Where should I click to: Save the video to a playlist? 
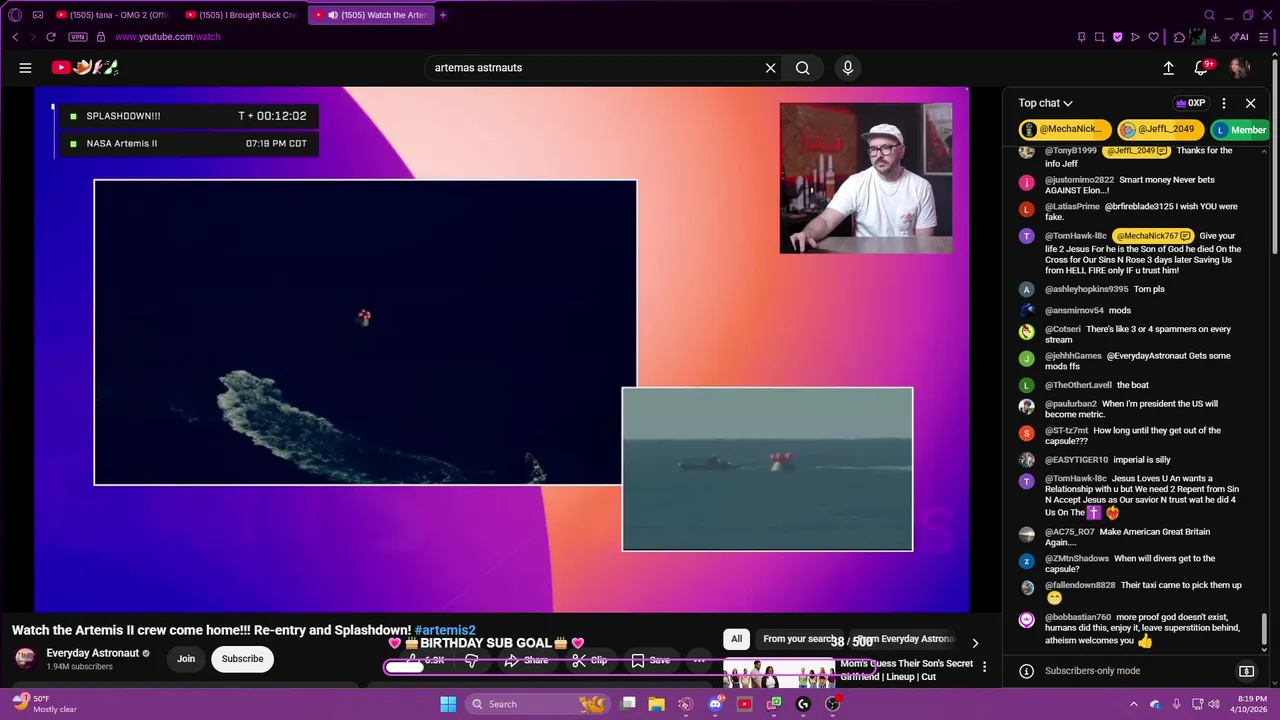(650, 660)
